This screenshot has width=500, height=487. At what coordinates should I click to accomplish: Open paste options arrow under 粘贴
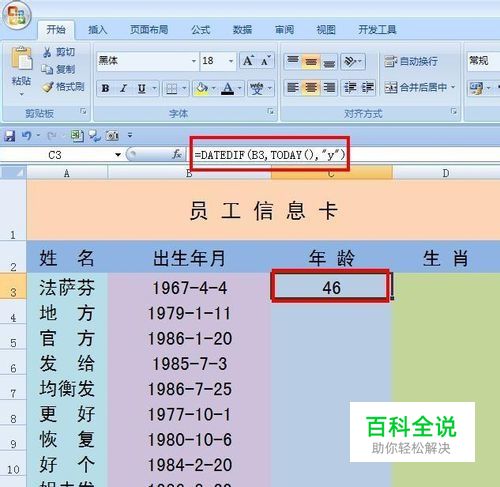click(22, 94)
